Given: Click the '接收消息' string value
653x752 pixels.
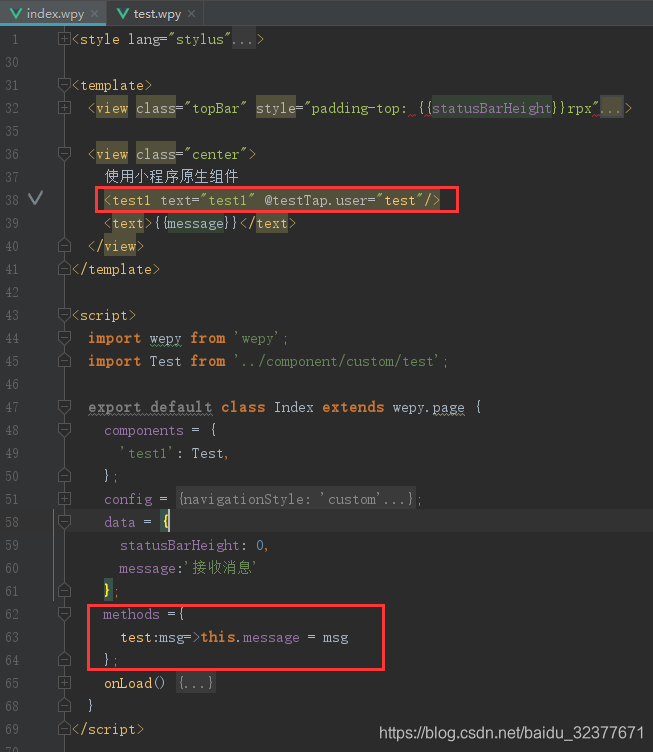Looking at the screenshot, I should coord(220,568).
